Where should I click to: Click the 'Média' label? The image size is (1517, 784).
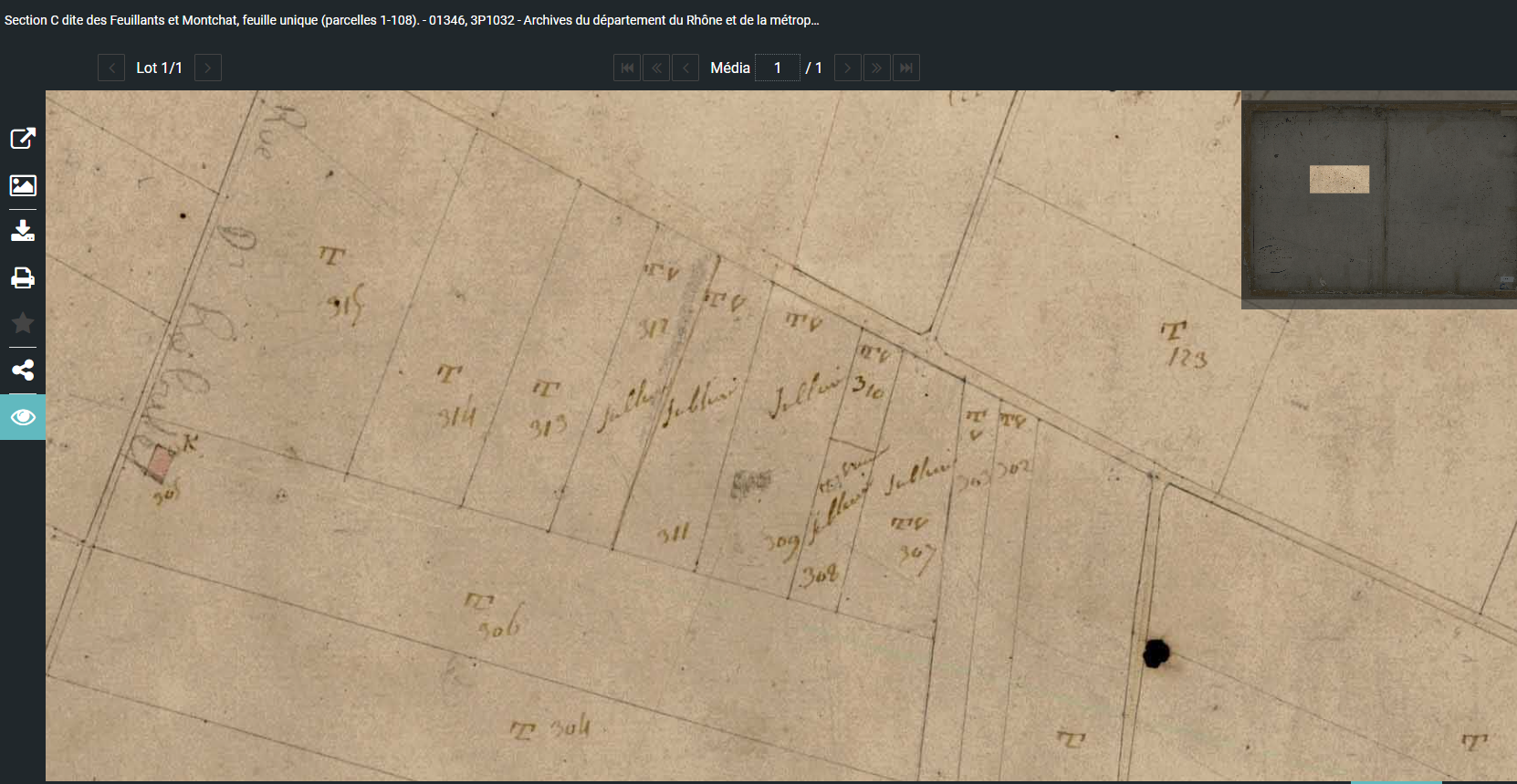(730, 68)
